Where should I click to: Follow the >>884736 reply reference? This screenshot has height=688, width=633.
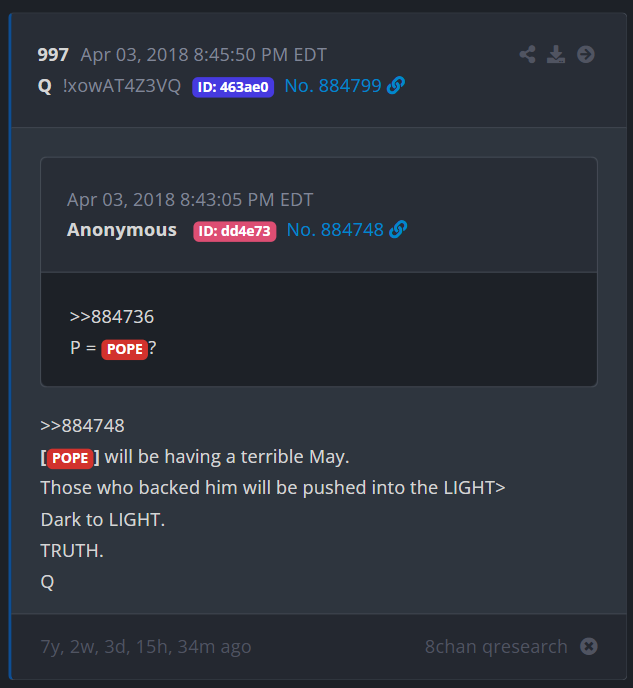click(112, 317)
